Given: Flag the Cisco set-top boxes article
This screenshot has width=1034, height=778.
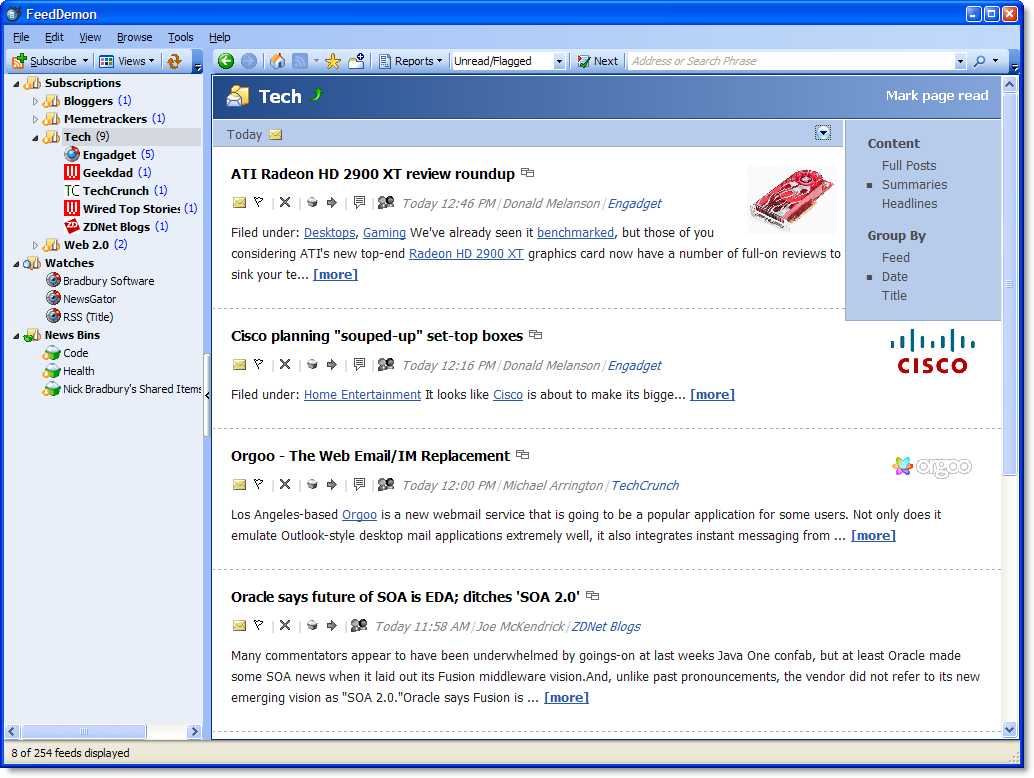Looking at the screenshot, I should (258, 365).
